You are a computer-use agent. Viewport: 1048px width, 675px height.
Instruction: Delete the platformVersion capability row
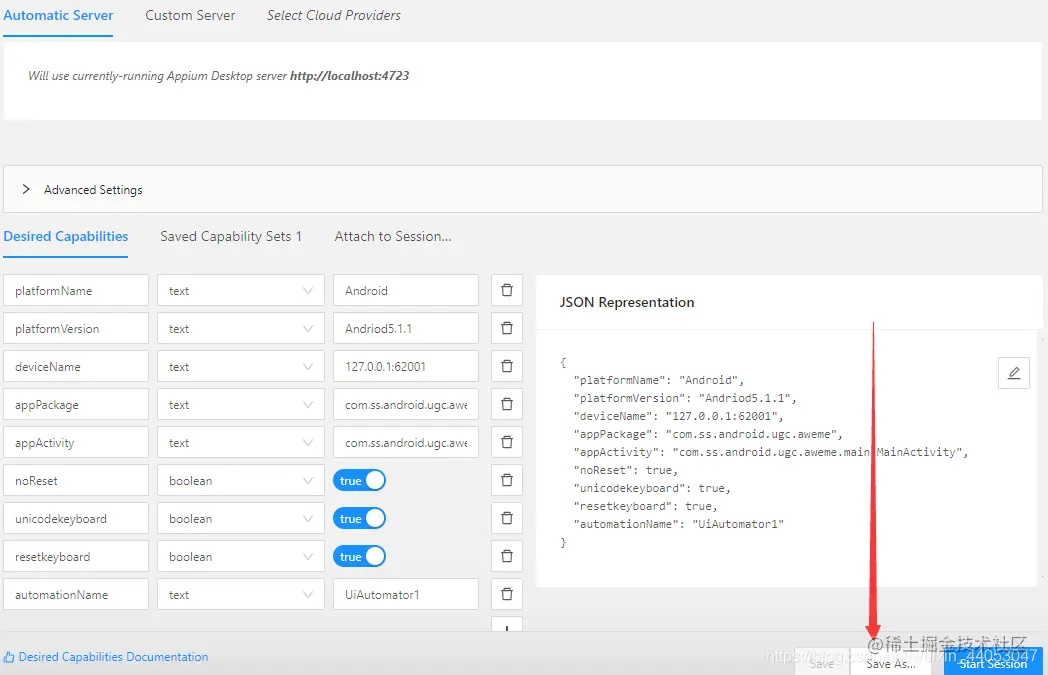point(507,328)
